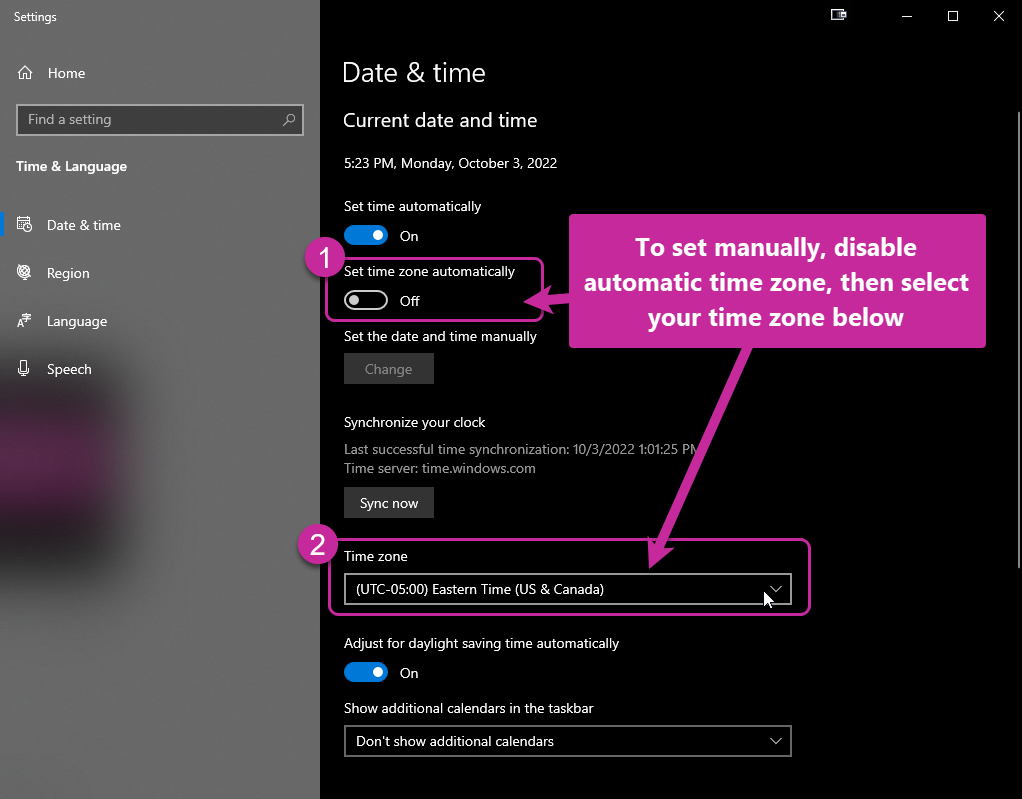Focus the Find a setting search box
This screenshot has height=799, width=1022.
click(x=160, y=120)
